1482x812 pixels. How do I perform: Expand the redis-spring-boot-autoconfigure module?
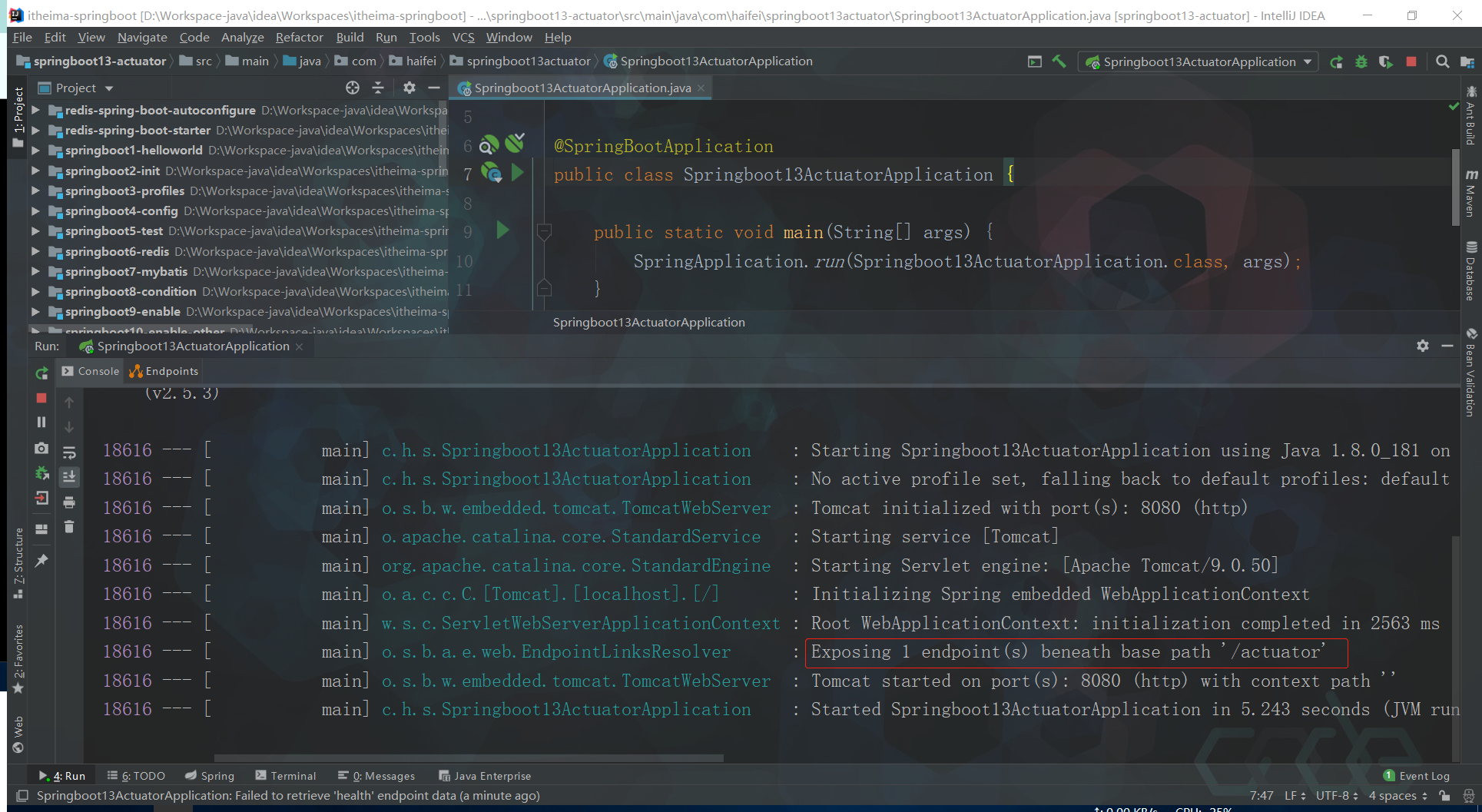click(35, 110)
